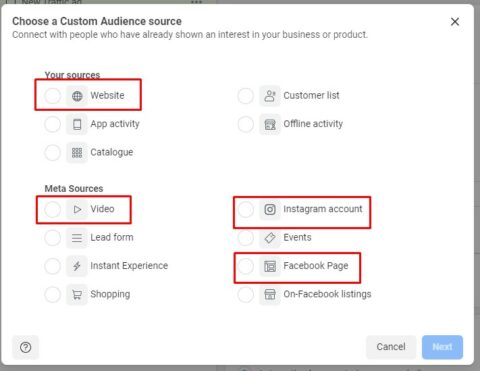This screenshot has height=371, width=480.
Task: Click the Events ticket icon
Action: [x=270, y=238]
